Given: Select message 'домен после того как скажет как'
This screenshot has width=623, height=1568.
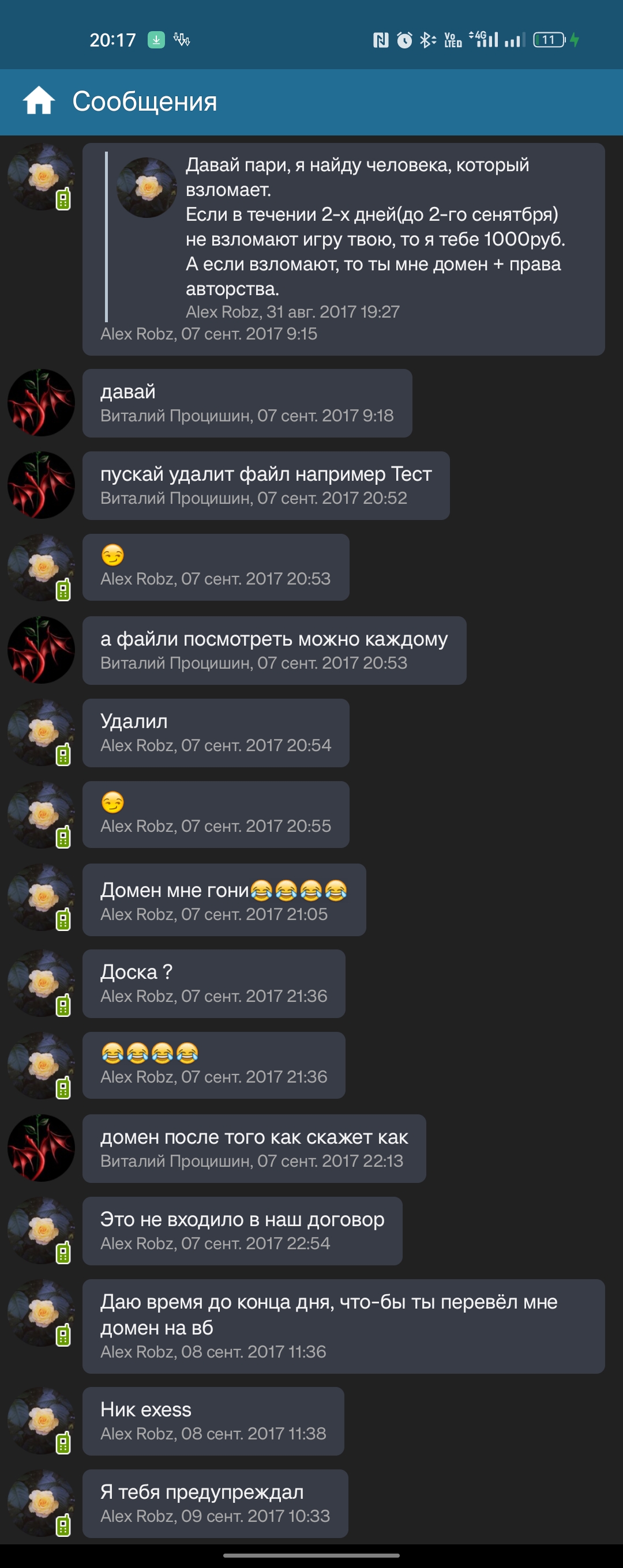Looking at the screenshot, I should pyautogui.click(x=254, y=1148).
